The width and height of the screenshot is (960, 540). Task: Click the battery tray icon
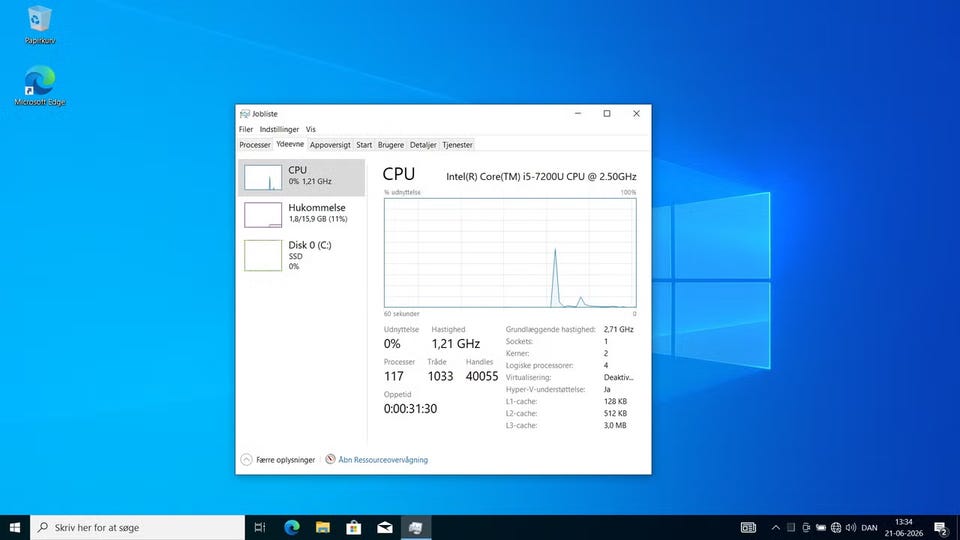coord(821,527)
